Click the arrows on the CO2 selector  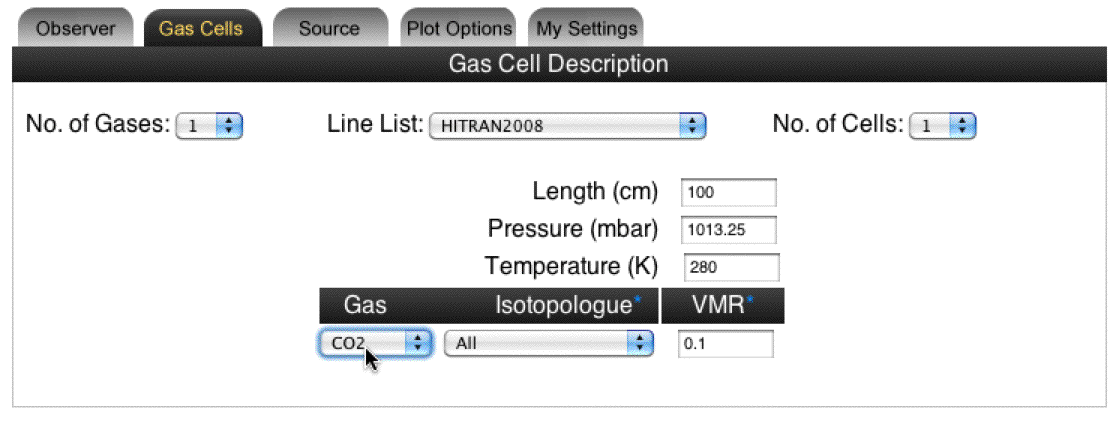pos(418,344)
